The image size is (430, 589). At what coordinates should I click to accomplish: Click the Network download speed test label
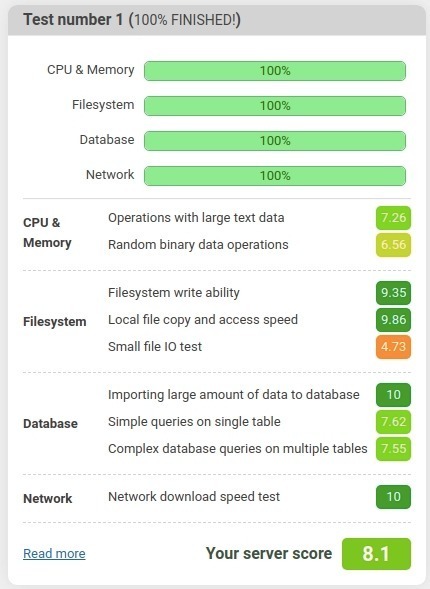(194, 497)
